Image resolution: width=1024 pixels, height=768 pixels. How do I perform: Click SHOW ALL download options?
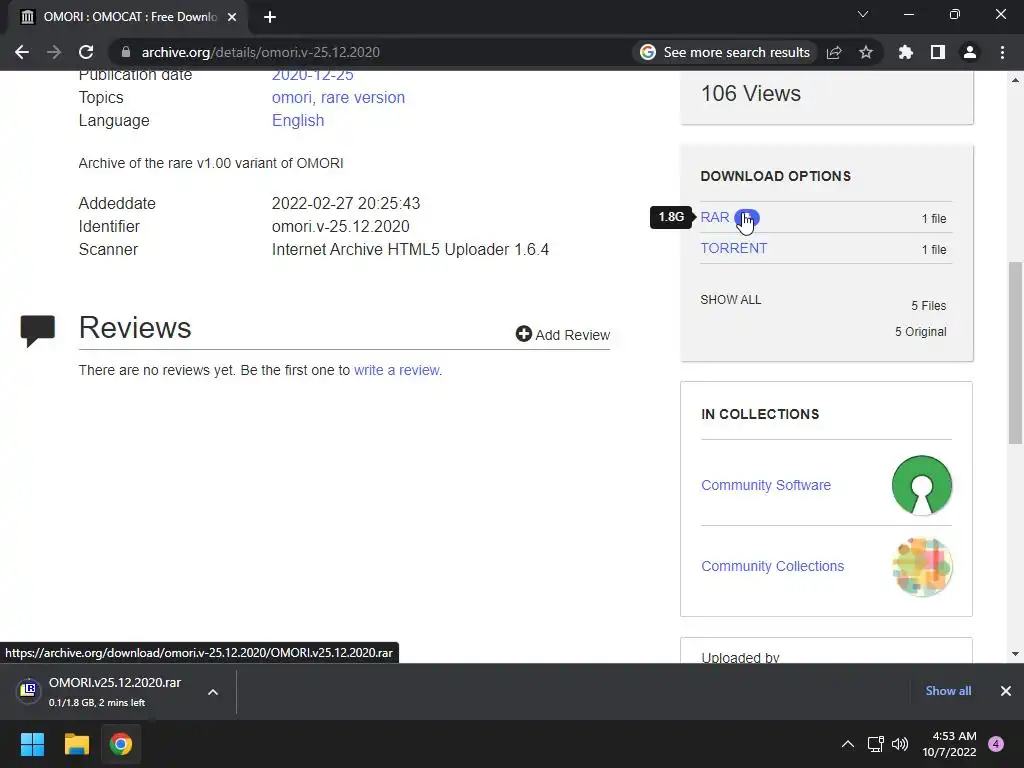click(731, 300)
